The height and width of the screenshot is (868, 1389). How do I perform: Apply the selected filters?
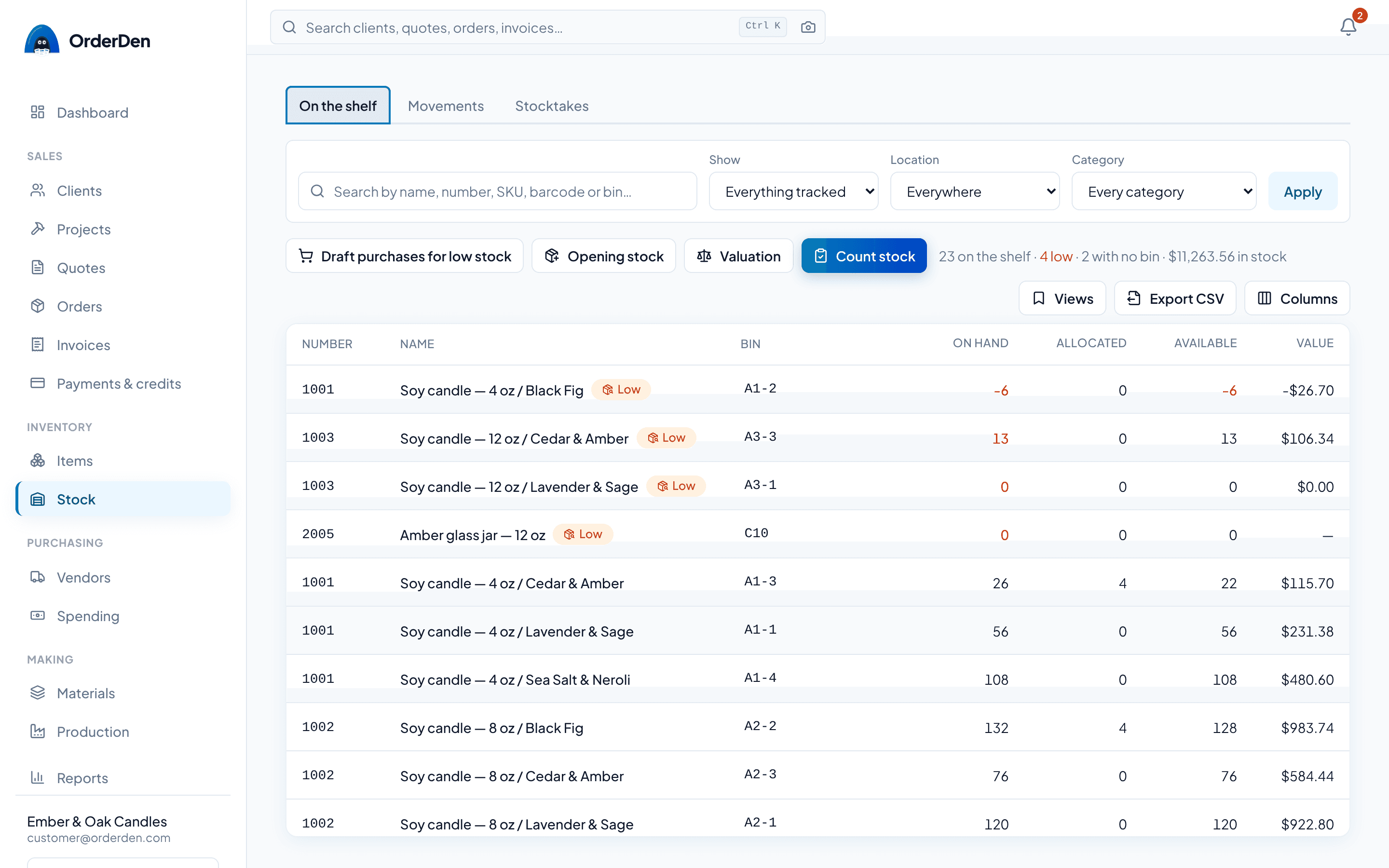tap(1303, 191)
